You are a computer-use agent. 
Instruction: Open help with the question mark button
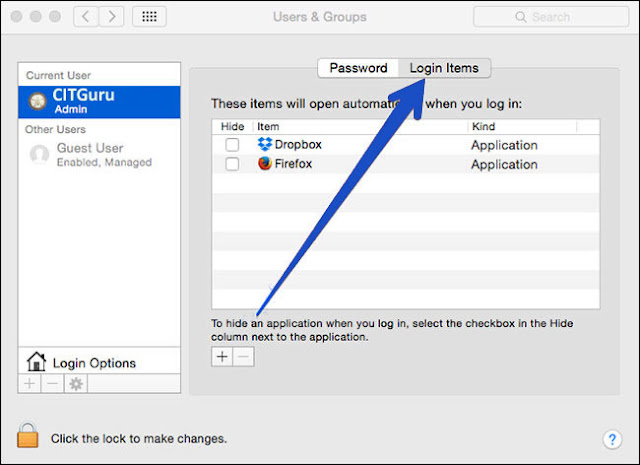613,439
